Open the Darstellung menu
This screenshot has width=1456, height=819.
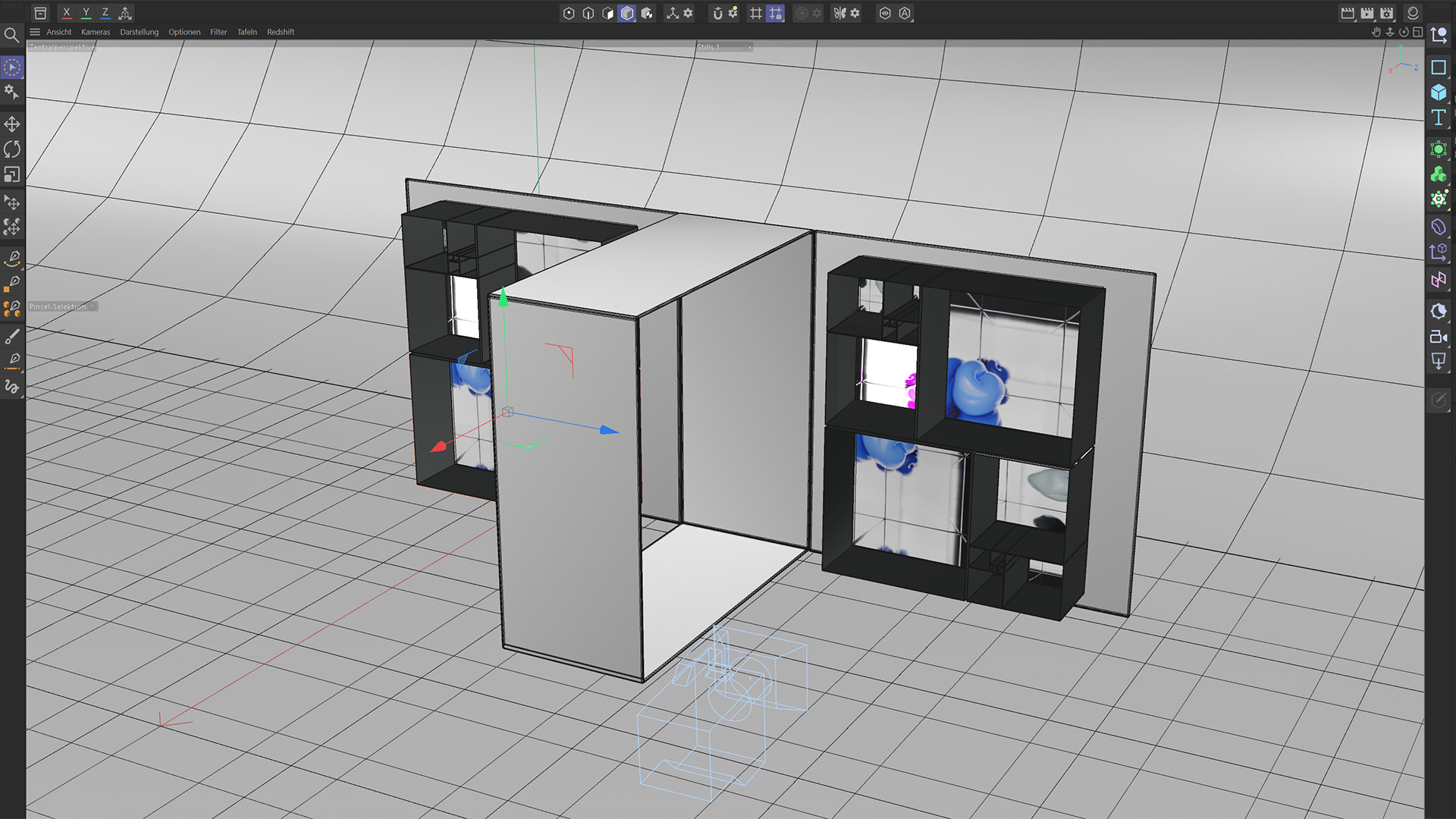click(139, 32)
